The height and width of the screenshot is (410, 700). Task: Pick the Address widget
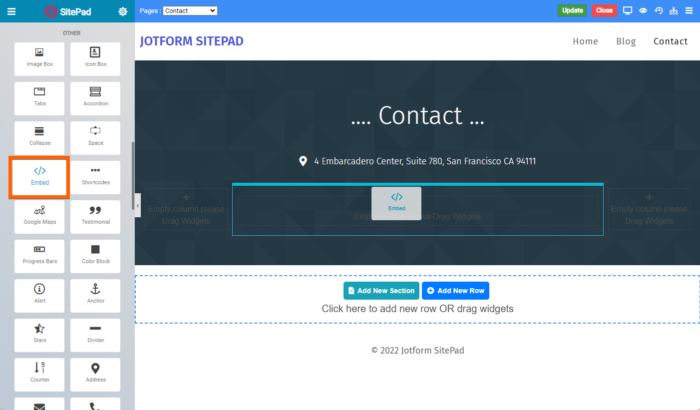click(95, 374)
